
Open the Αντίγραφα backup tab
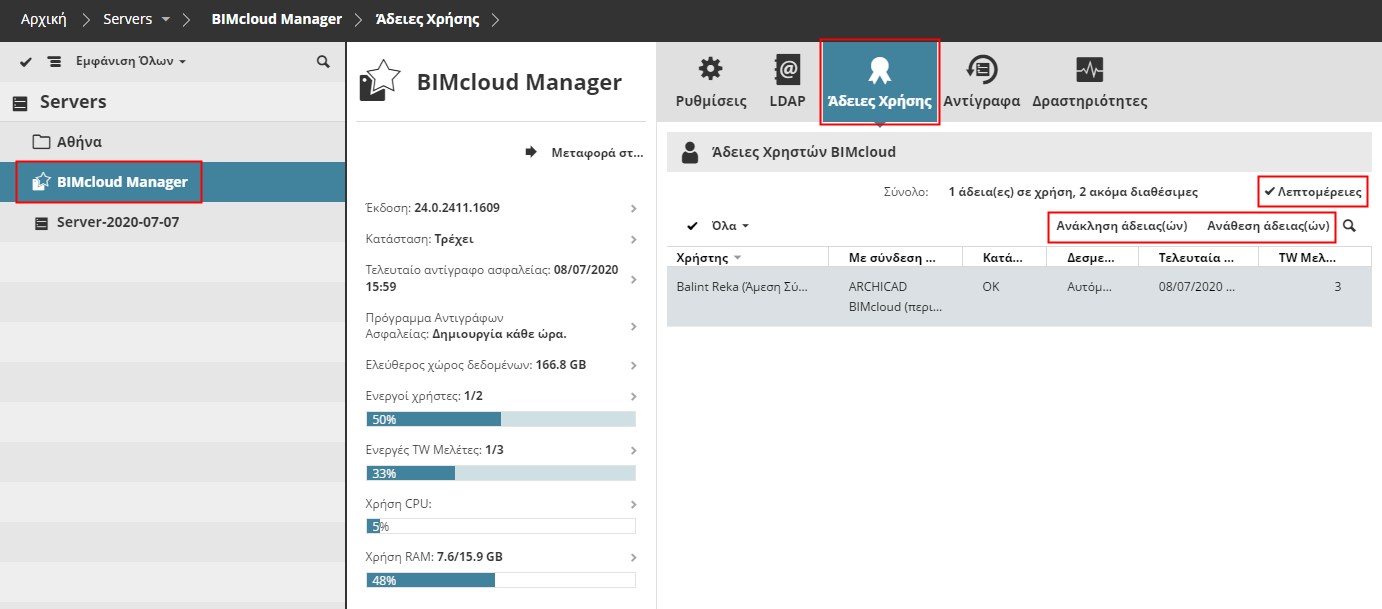coord(982,83)
